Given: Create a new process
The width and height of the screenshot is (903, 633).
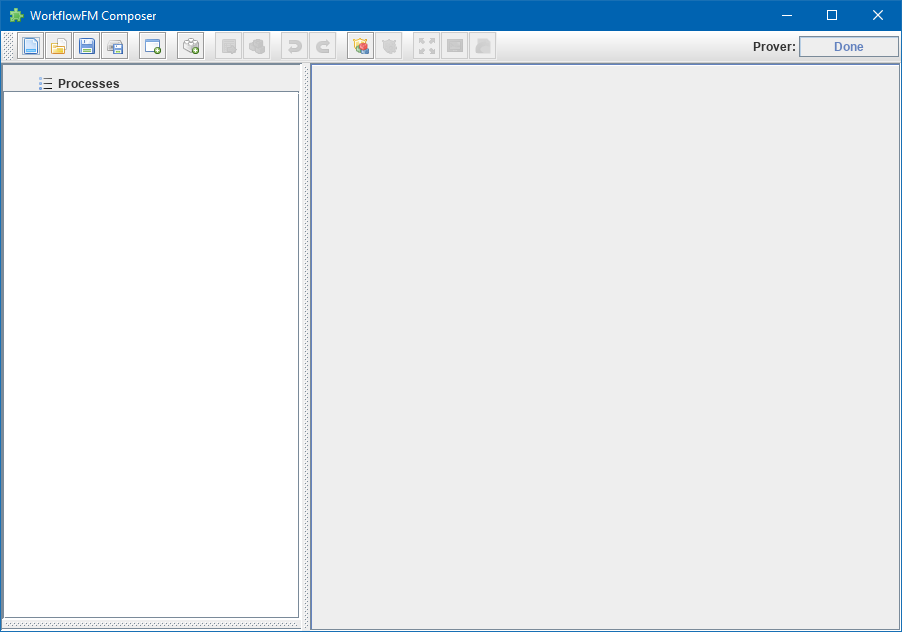Looking at the screenshot, I should 190,45.
